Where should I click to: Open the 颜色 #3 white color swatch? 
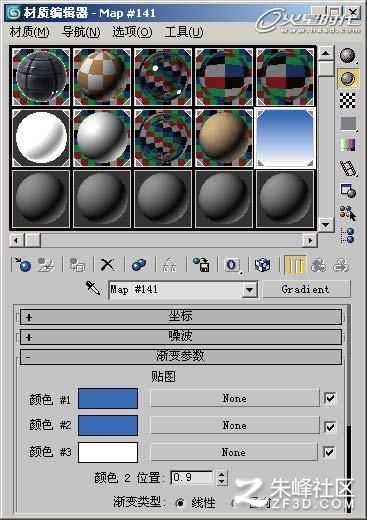[x=108, y=452]
